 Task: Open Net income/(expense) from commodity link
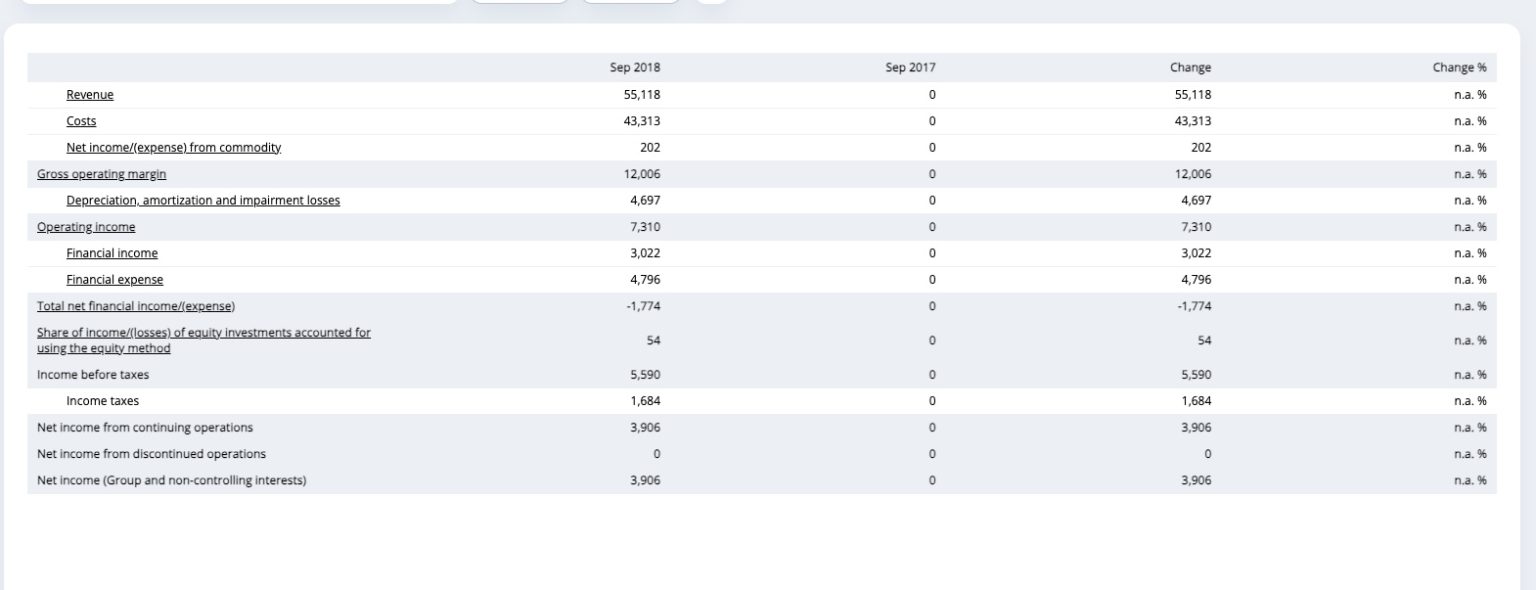(174, 148)
